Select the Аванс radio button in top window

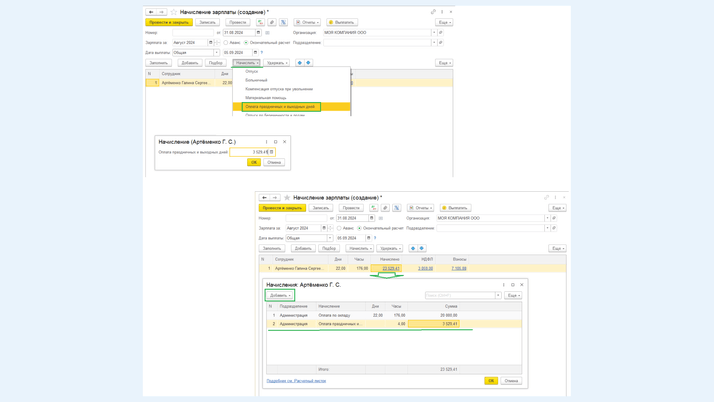pyautogui.click(x=226, y=43)
